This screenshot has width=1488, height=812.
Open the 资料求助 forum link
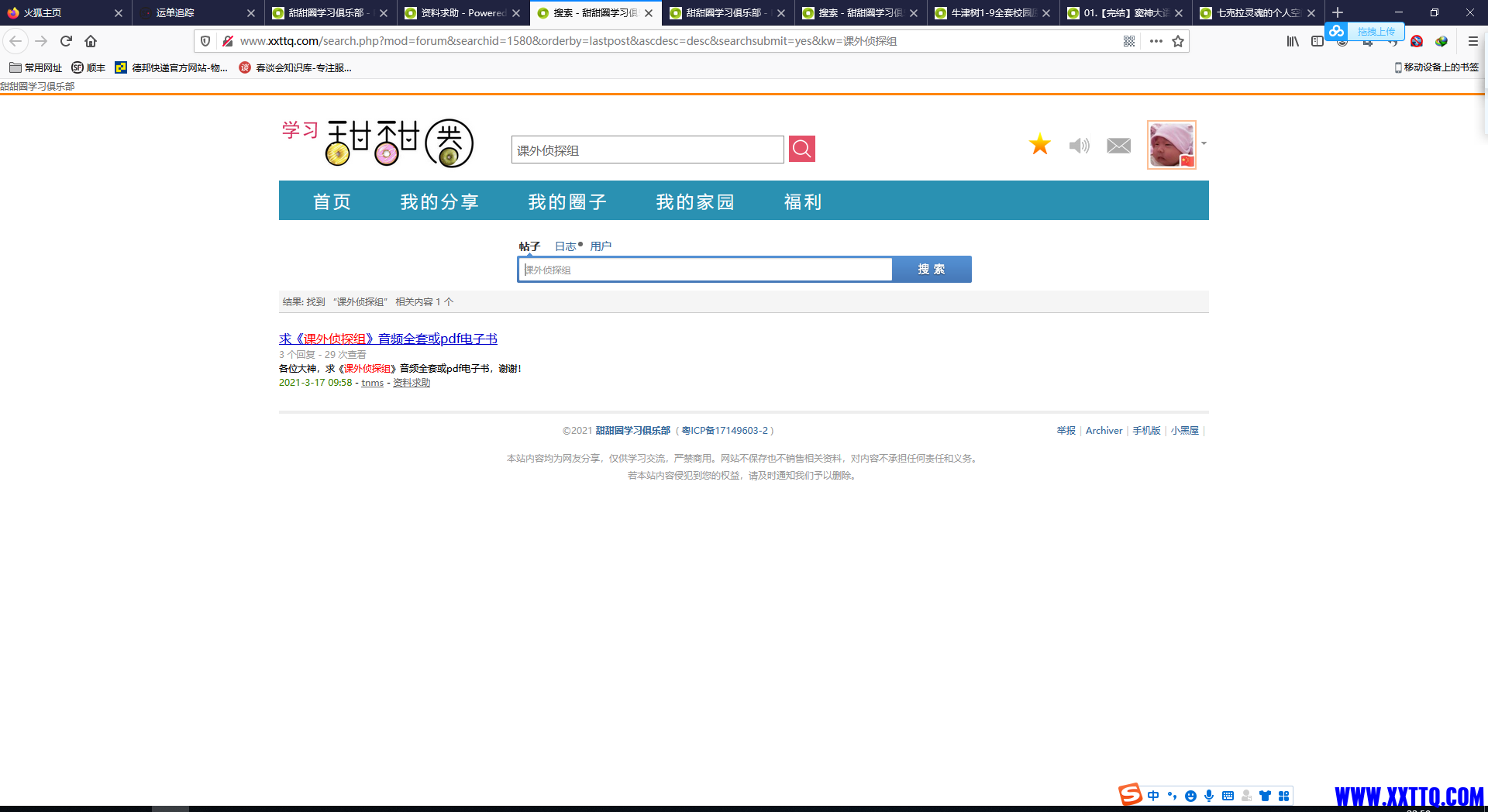click(412, 383)
